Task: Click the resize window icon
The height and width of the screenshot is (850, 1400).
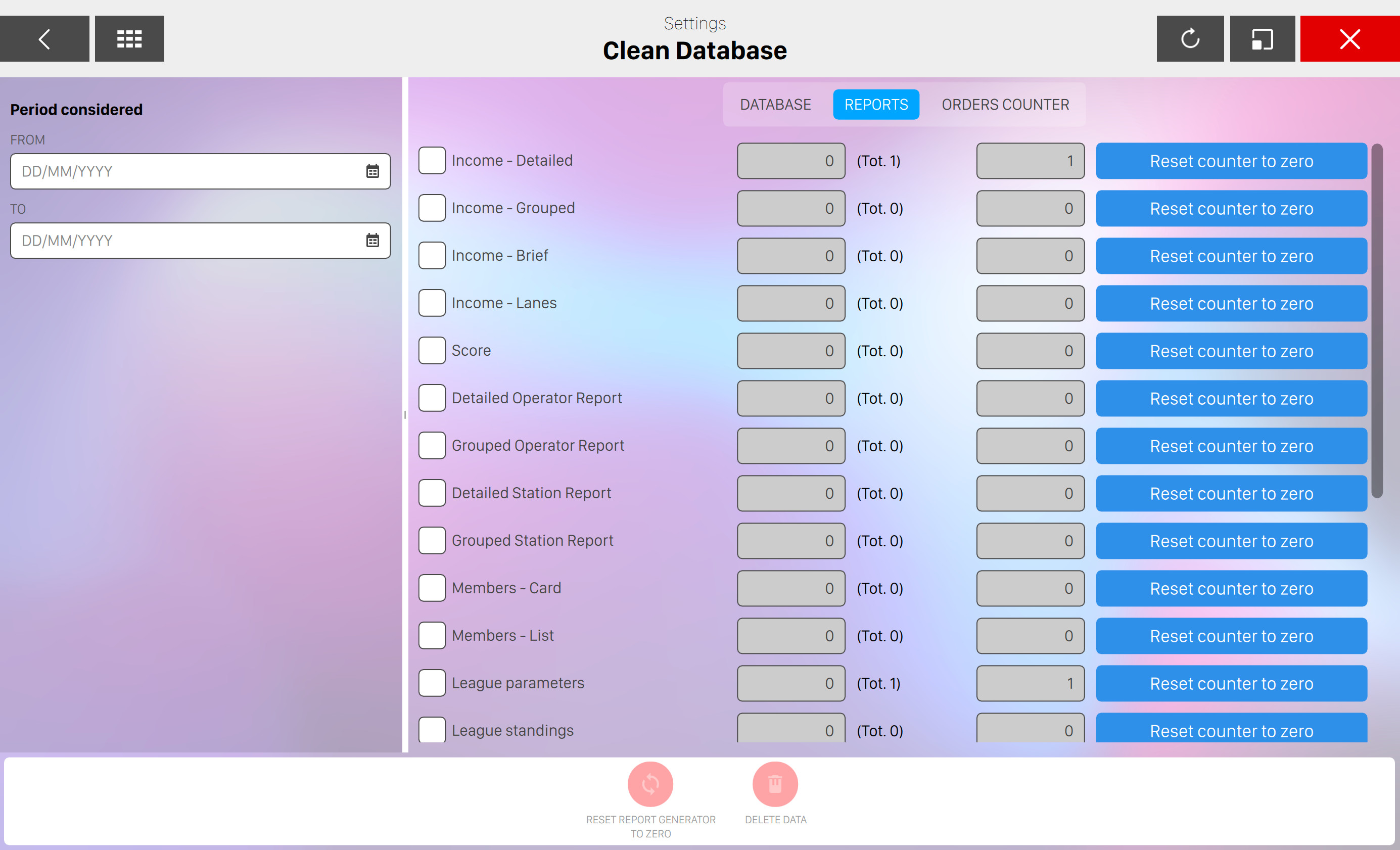Action: 1262,38
